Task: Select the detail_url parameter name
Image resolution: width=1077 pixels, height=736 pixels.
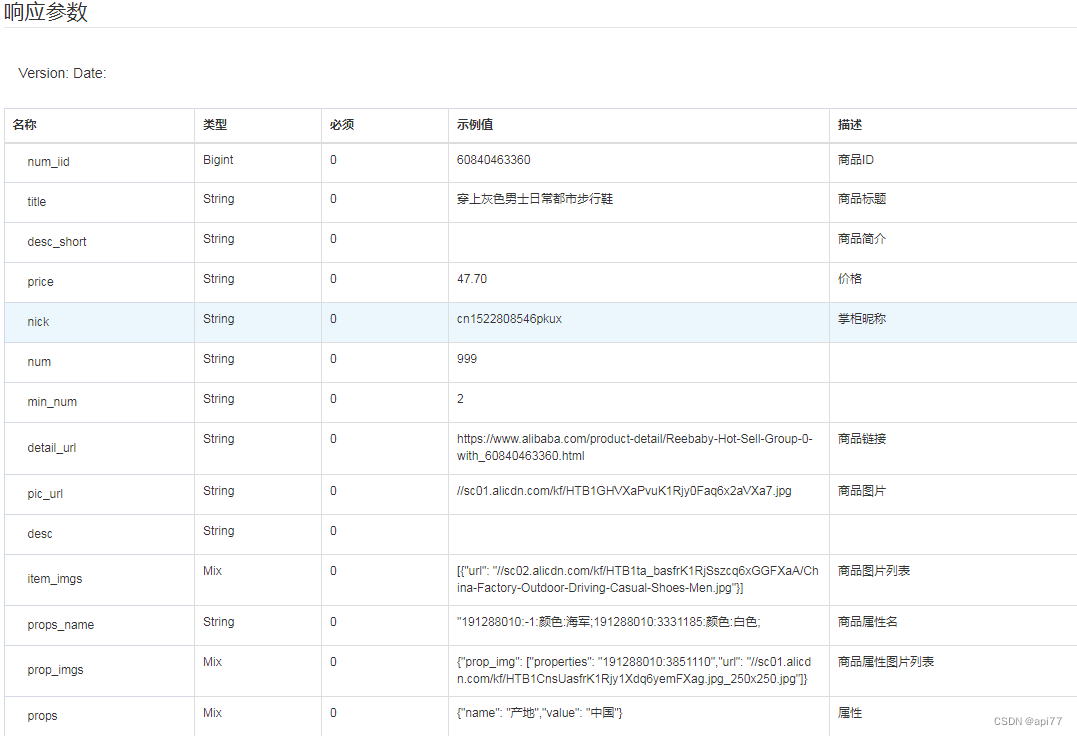Action: point(52,448)
